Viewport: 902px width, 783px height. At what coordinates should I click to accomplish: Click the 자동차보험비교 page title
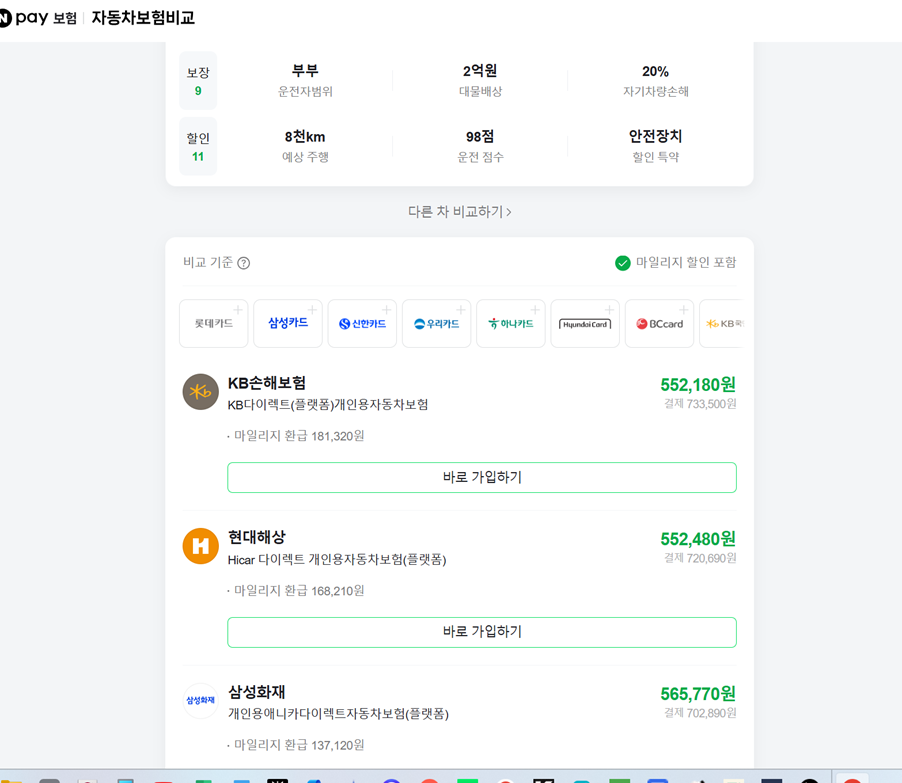click(143, 18)
